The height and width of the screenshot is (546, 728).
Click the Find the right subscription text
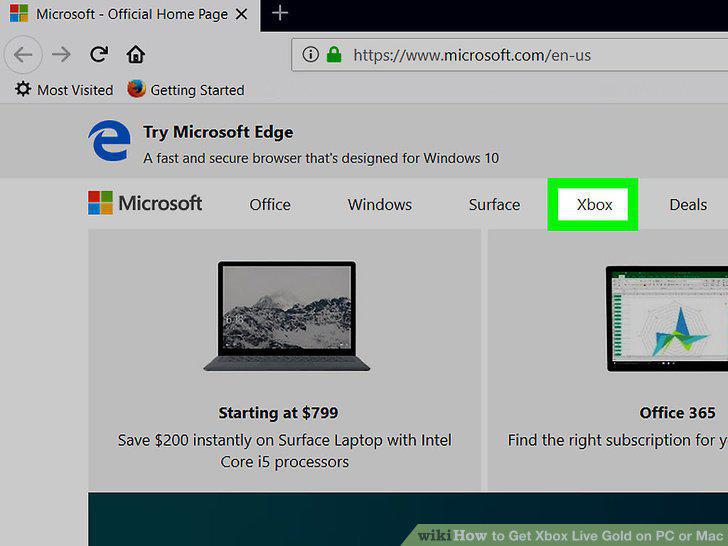618,440
